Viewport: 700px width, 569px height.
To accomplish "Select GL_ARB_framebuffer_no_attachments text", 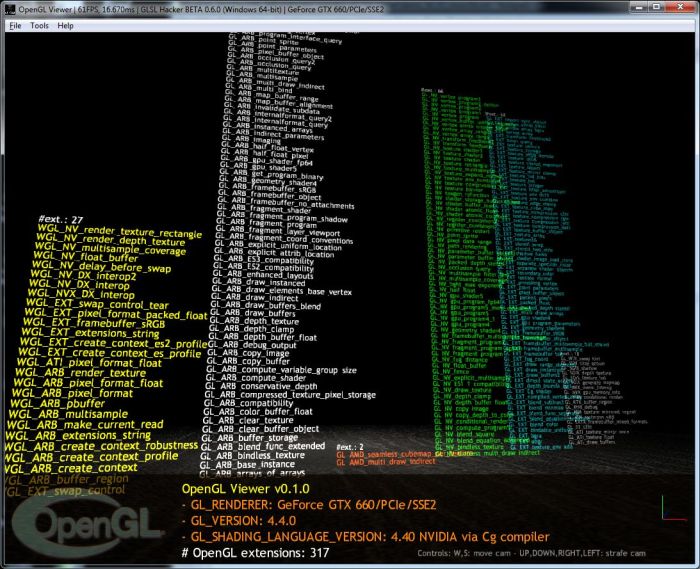I will pos(286,203).
